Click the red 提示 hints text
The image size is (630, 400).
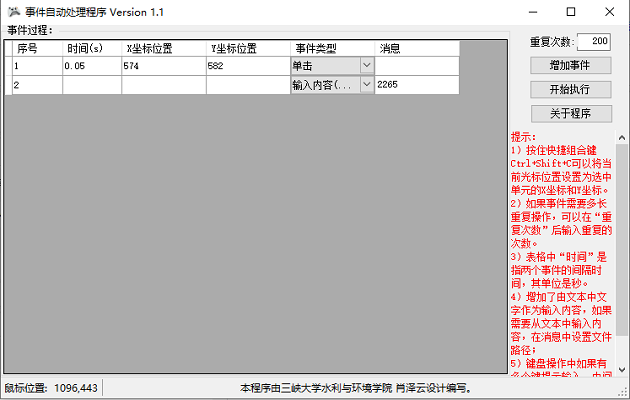click(x=561, y=255)
